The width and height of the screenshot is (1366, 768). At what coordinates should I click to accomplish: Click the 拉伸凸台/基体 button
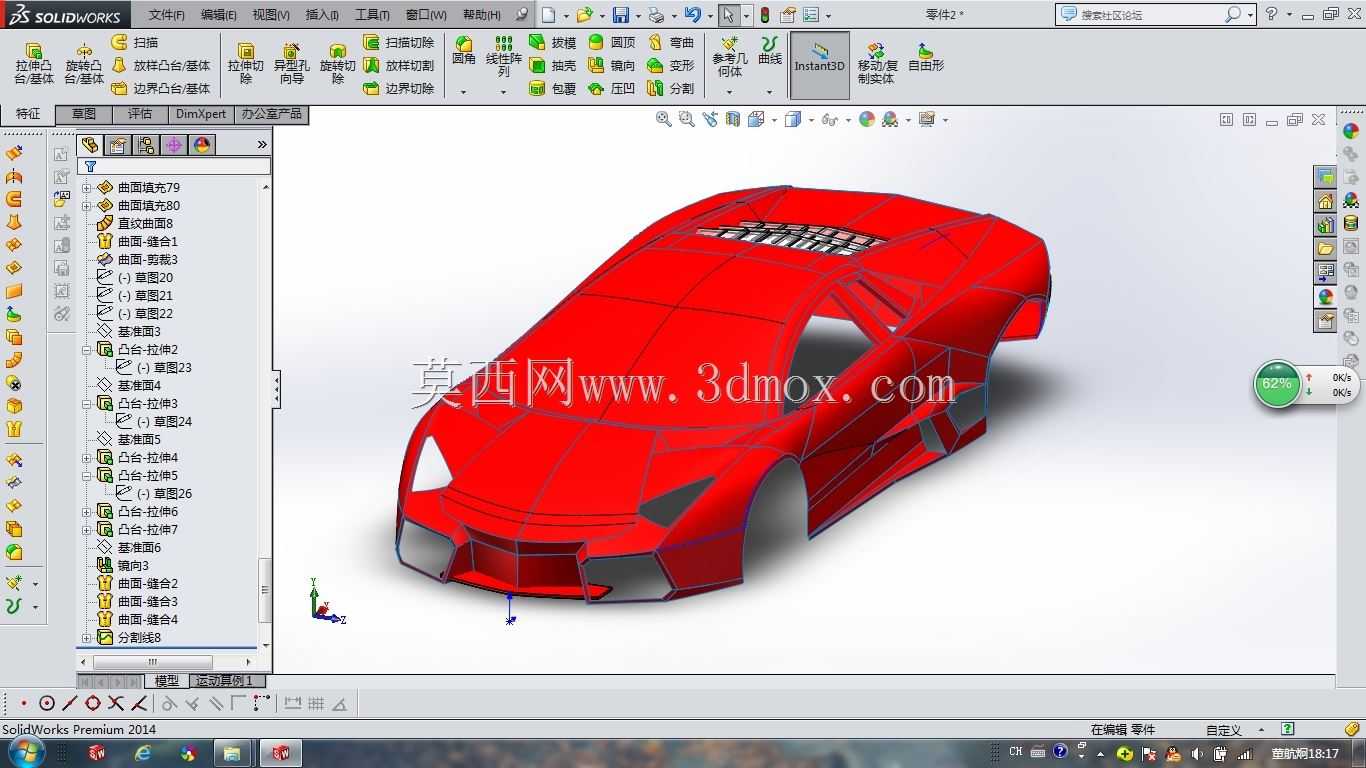(x=34, y=63)
